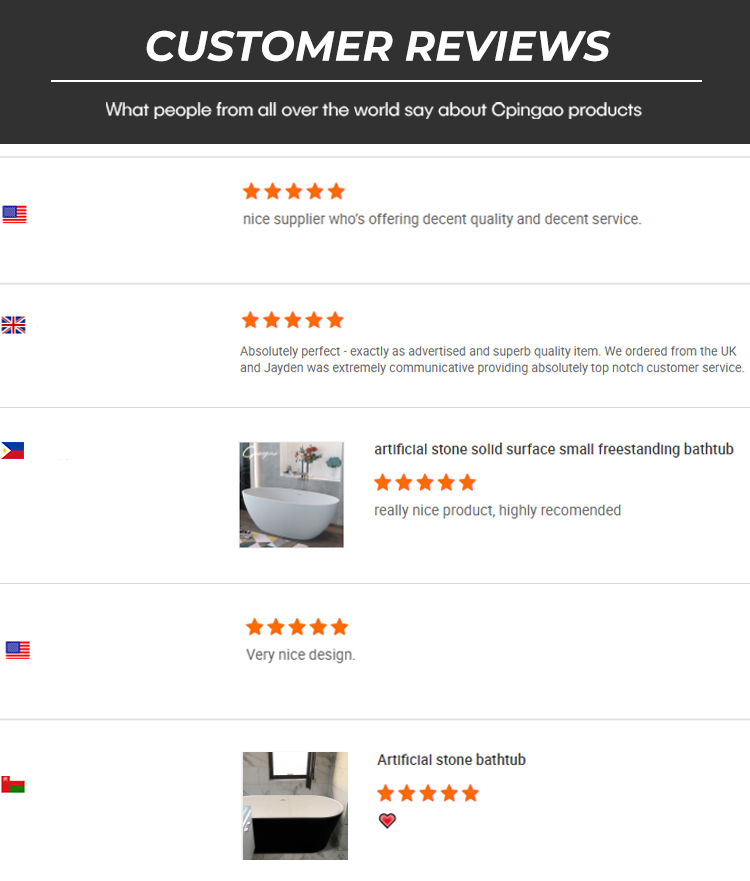Open the black bathtub review photo
This screenshot has height=881, width=750.
point(295,806)
